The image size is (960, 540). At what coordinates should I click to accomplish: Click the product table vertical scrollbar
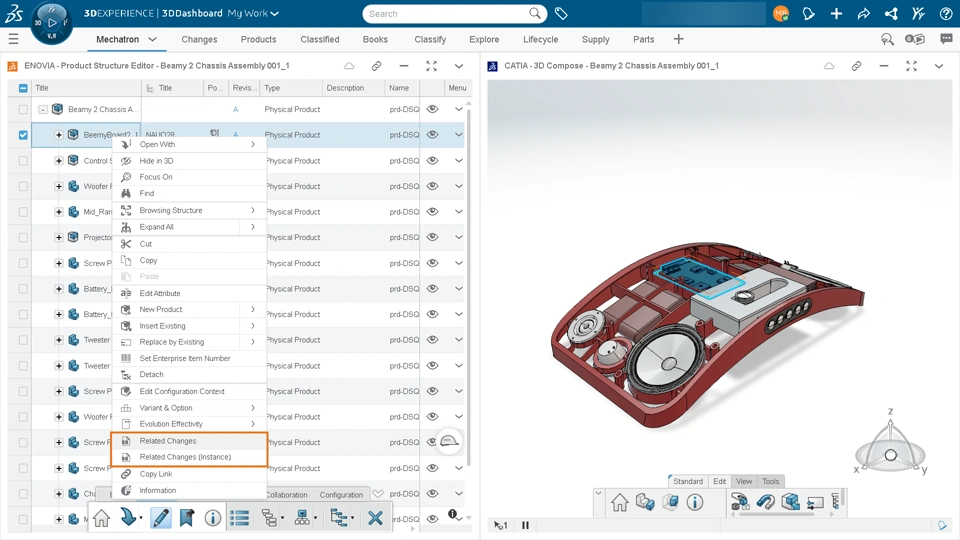(469, 288)
